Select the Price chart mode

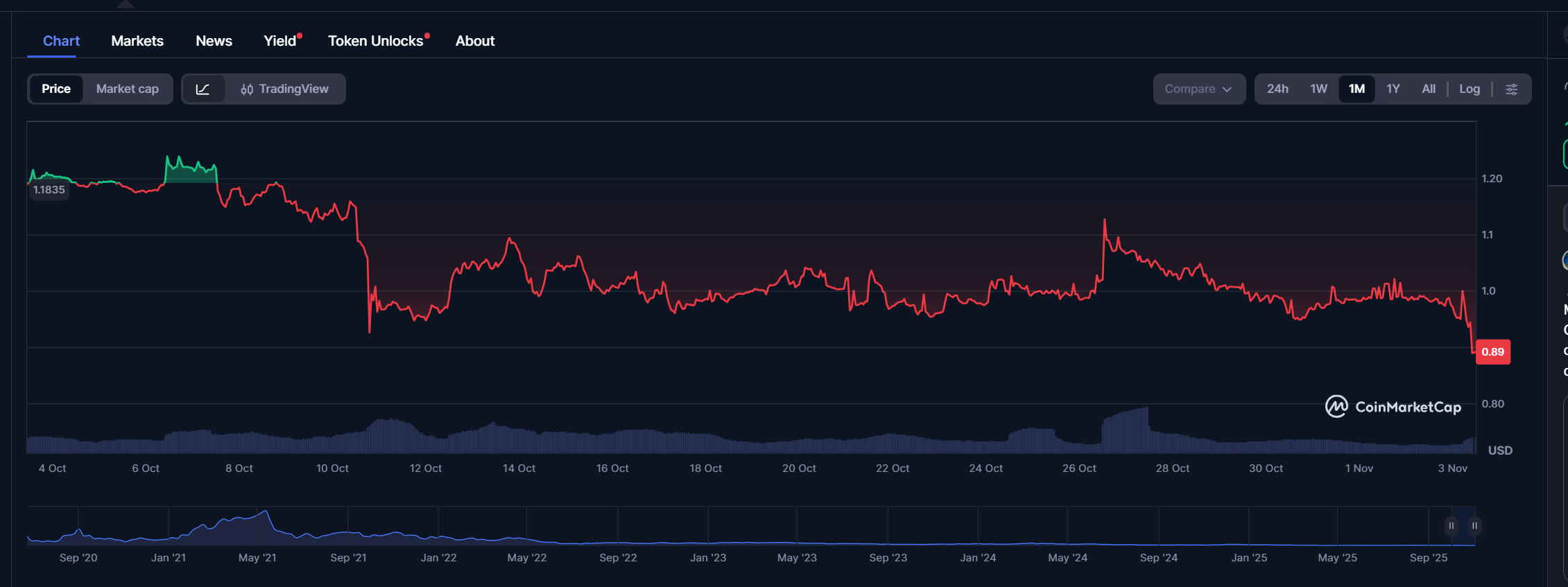pyautogui.click(x=56, y=89)
